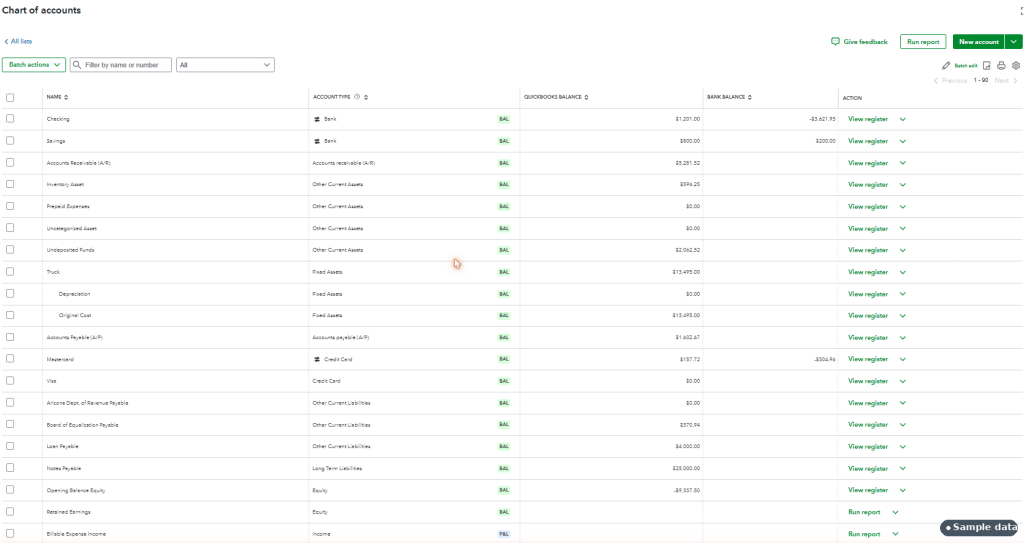Viewport: 1024px width, 543px height.
Task: Click the sort arrows next to NAME
Action: 66,97
